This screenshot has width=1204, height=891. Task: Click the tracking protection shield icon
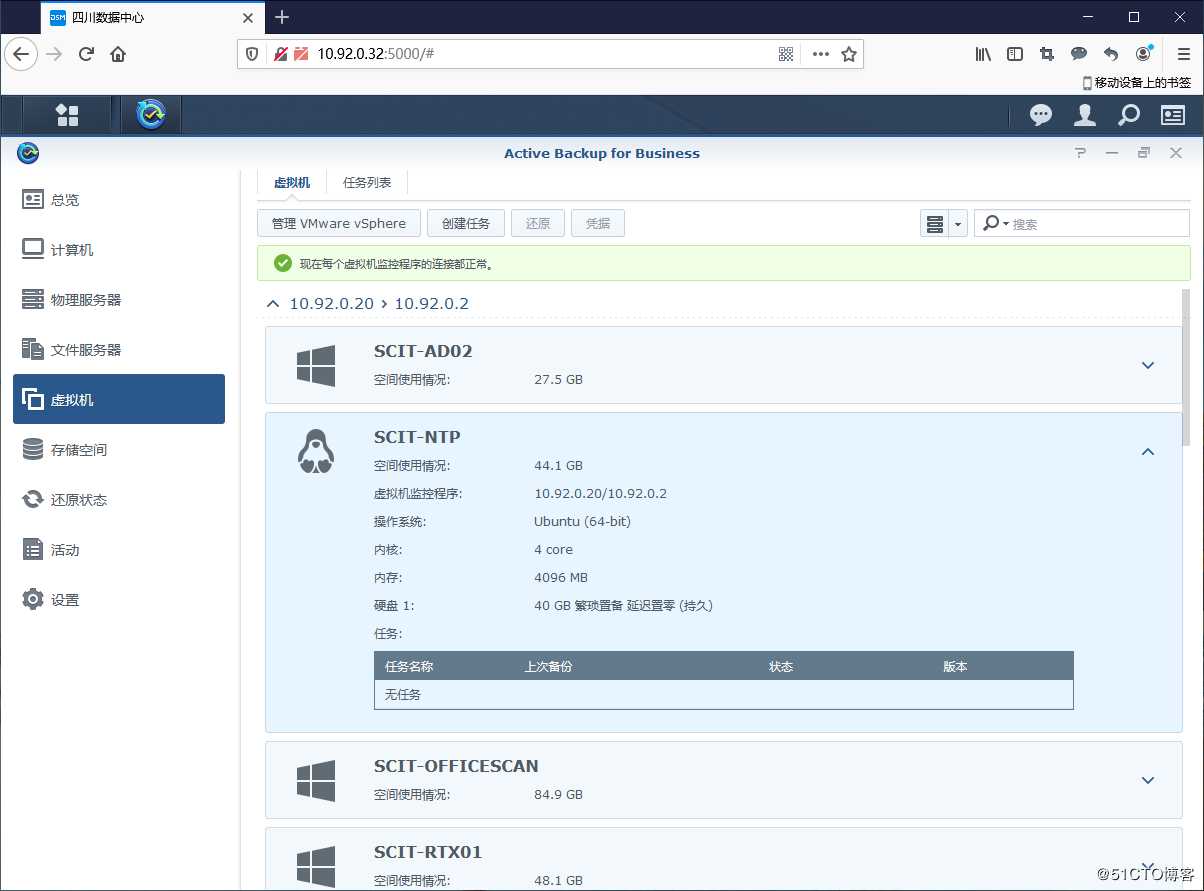253,54
